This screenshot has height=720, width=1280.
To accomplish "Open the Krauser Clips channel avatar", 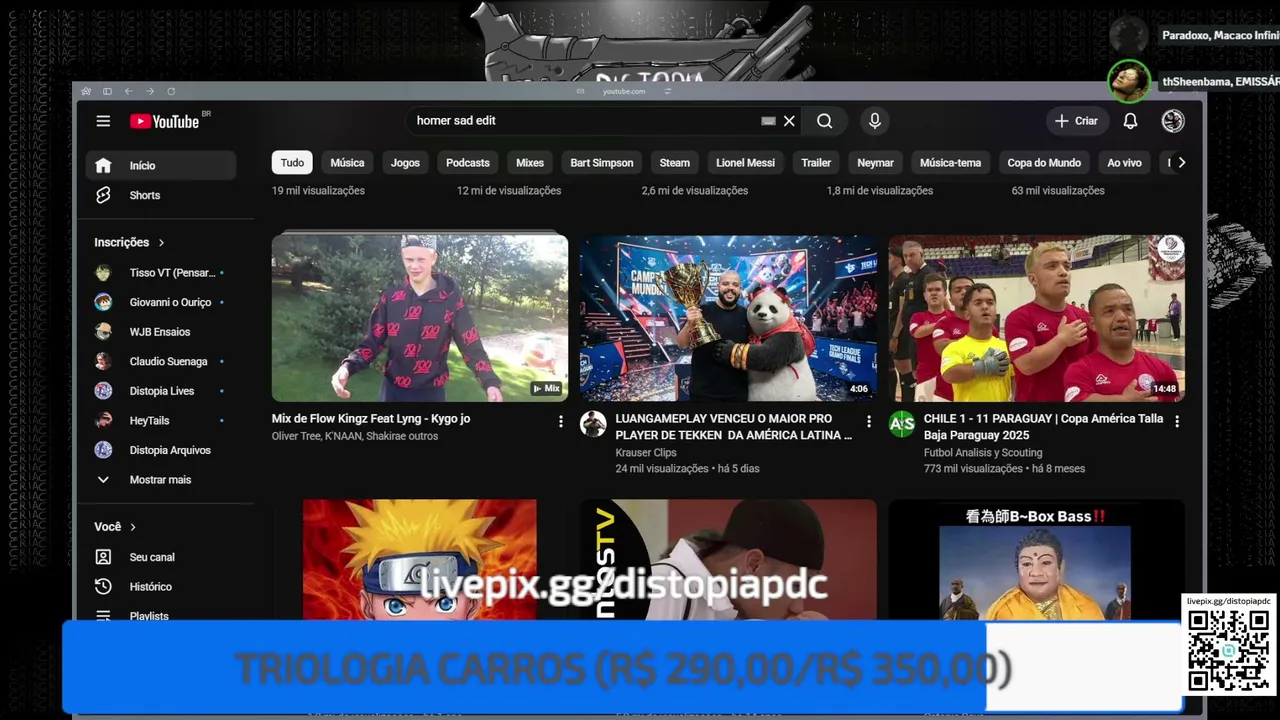I will [x=593, y=423].
